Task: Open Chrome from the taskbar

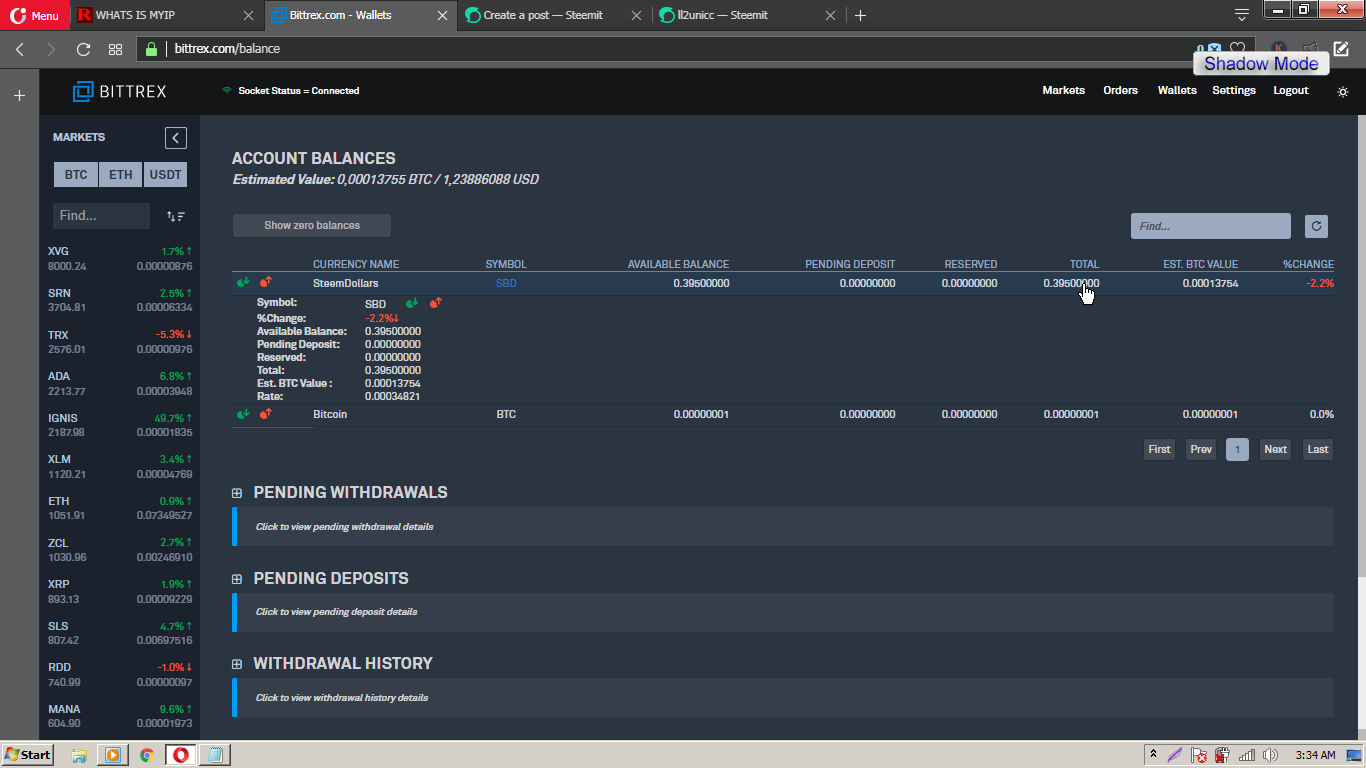Action: coord(147,755)
